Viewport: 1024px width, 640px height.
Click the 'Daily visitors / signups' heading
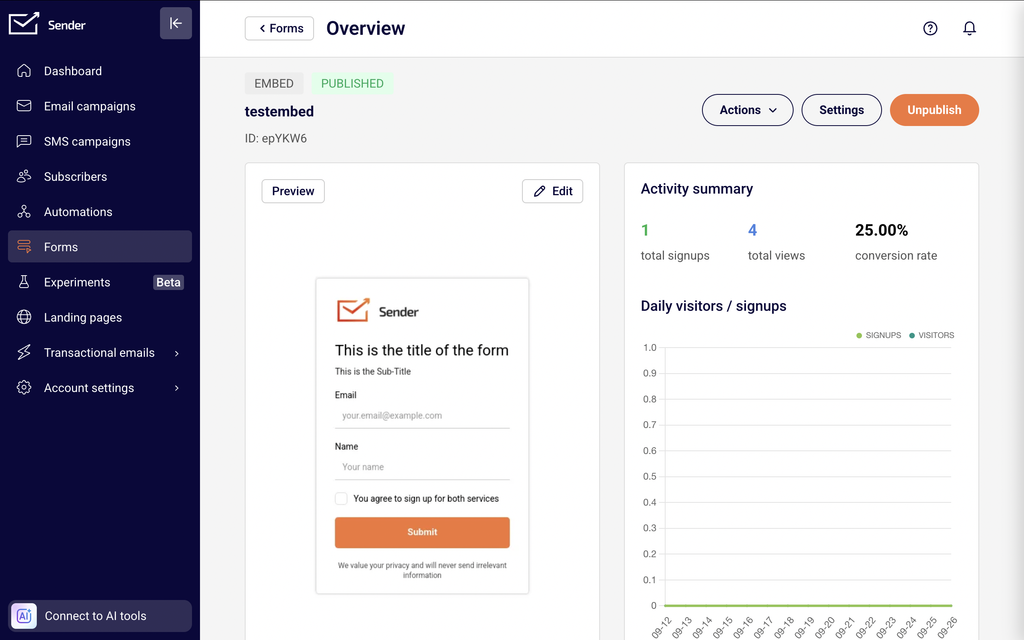click(713, 306)
